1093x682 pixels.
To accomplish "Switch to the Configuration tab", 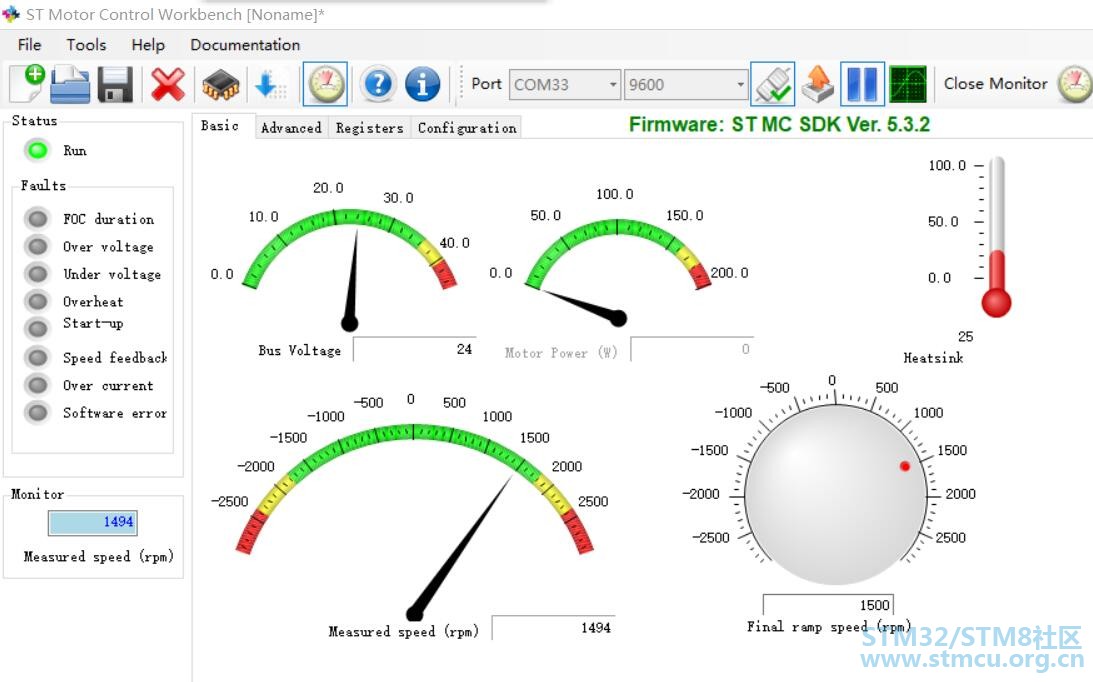I will (x=467, y=128).
